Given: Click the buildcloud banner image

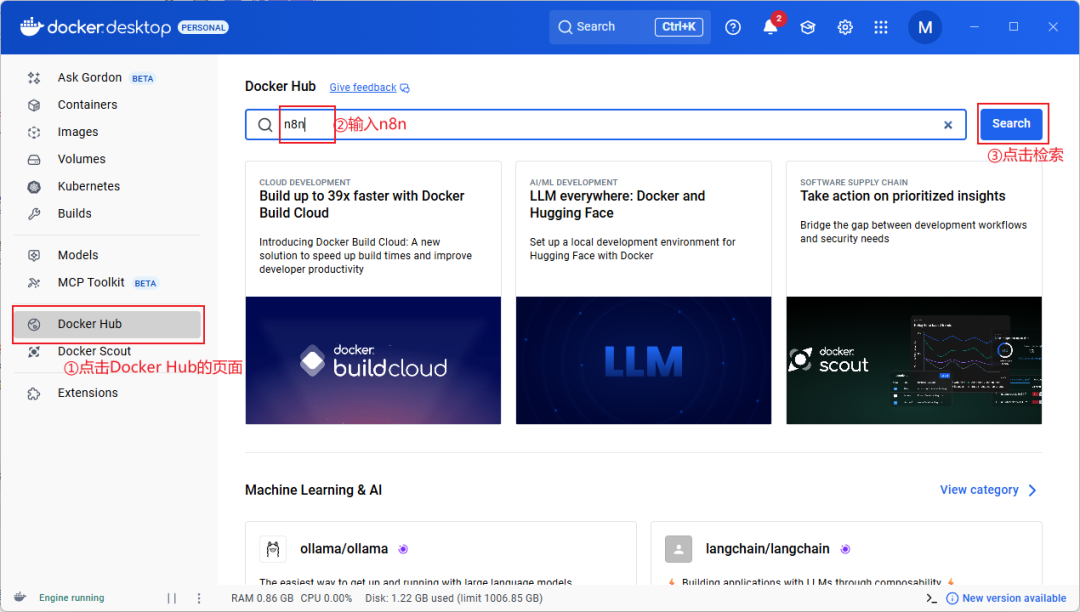Looking at the screenshot, I should tap(373, 360).
